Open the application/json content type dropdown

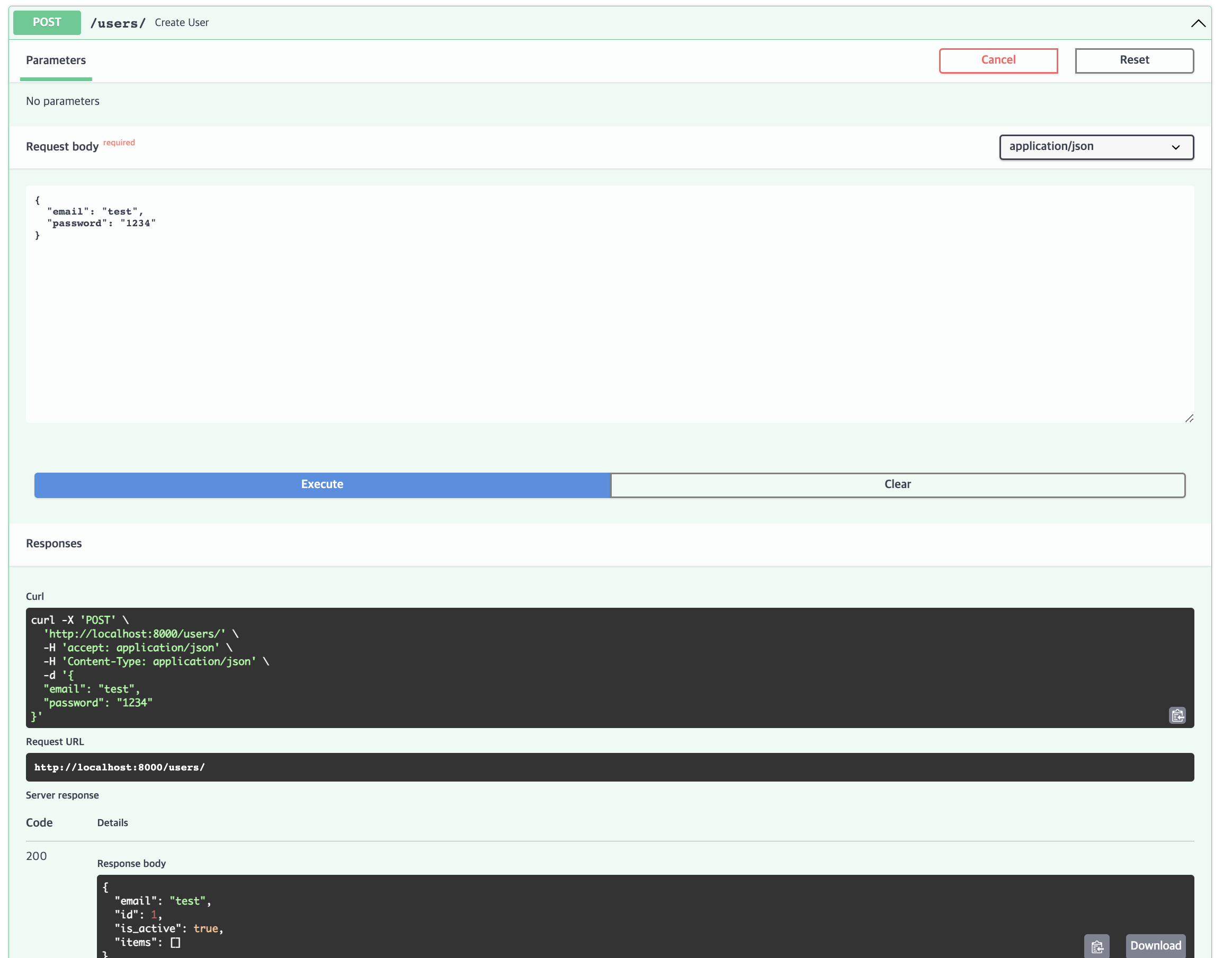click(1095, 147)
